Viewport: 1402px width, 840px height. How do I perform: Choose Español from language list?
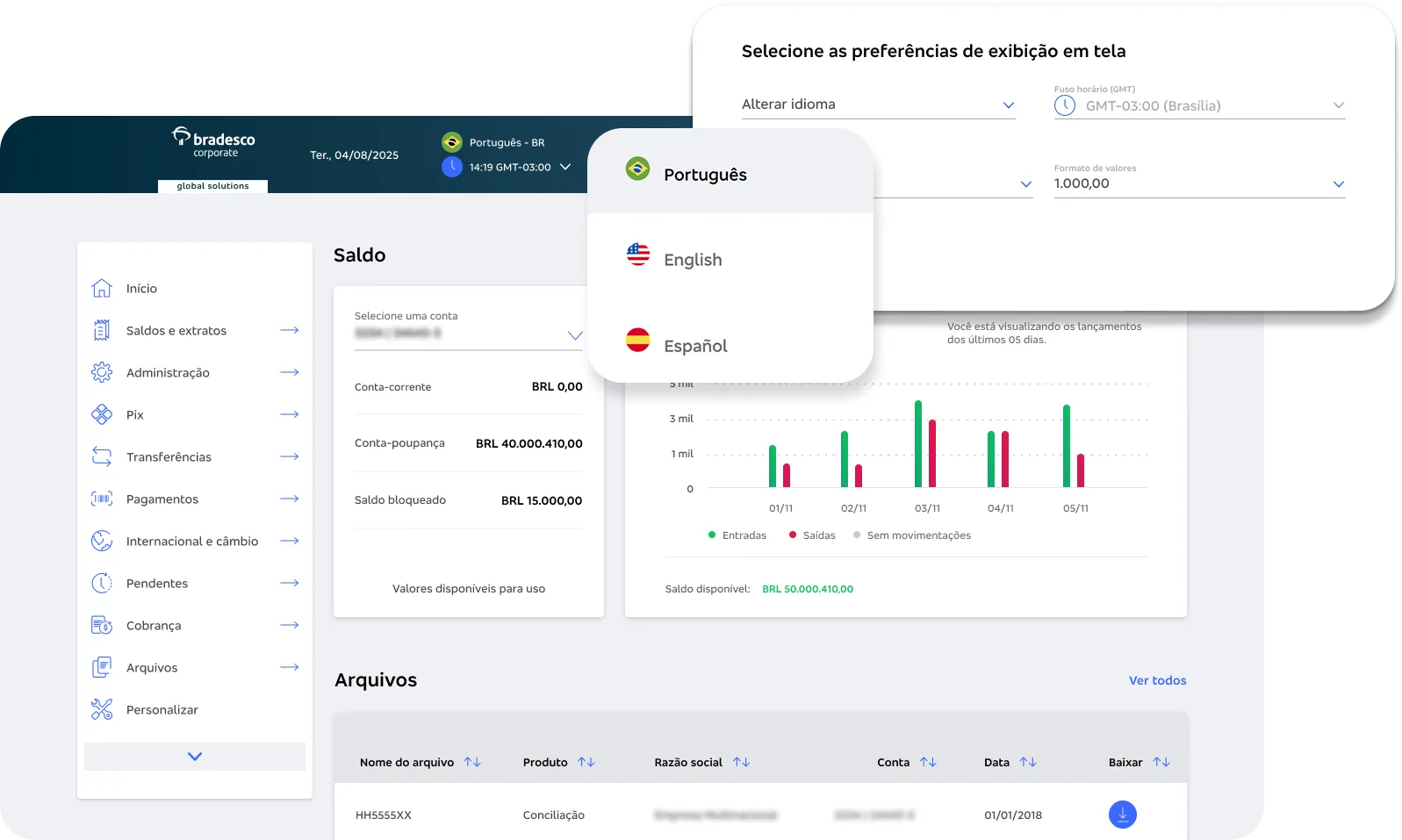coord(695,346)
